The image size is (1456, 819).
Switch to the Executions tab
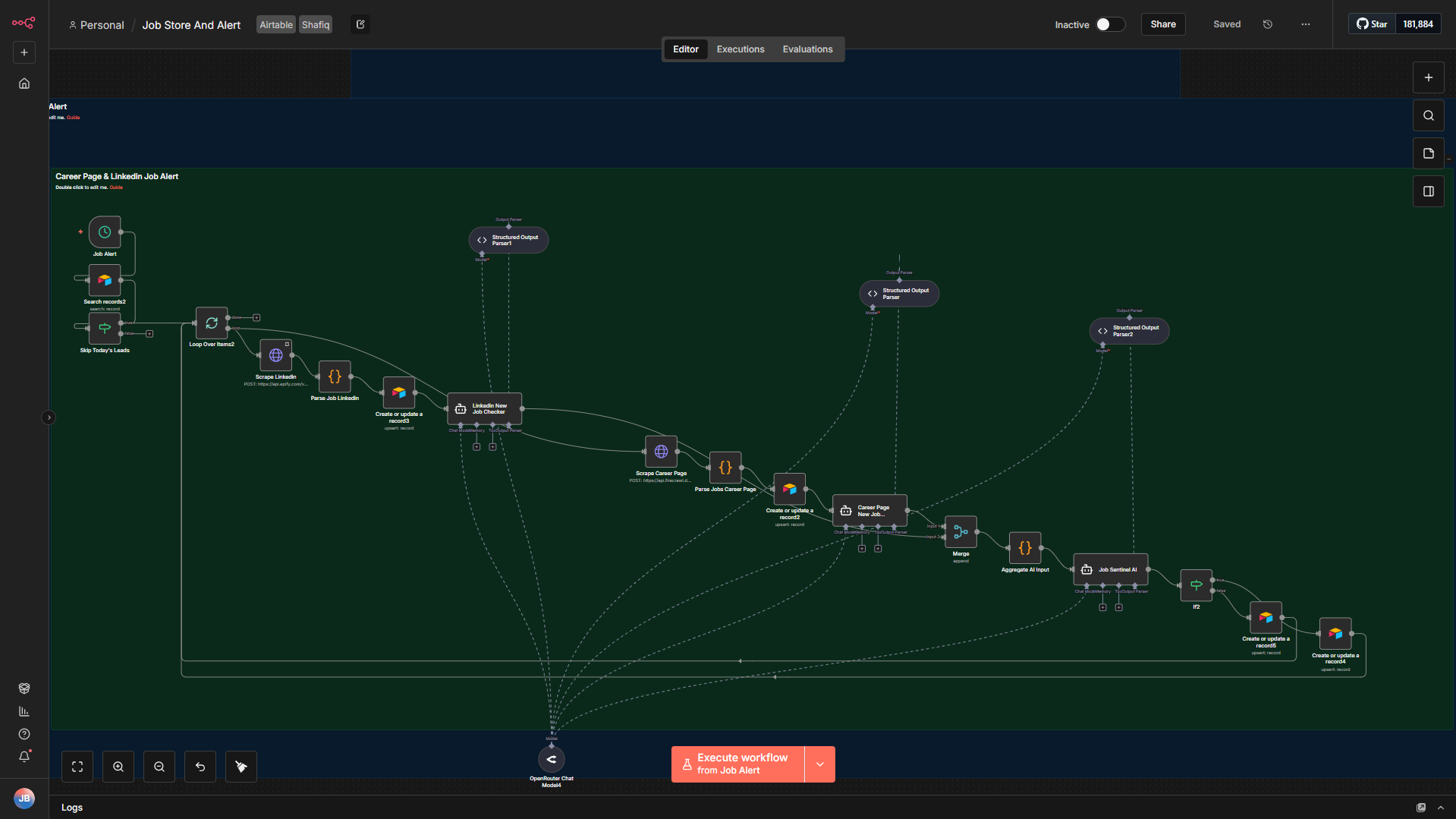[x=740, y=49]
